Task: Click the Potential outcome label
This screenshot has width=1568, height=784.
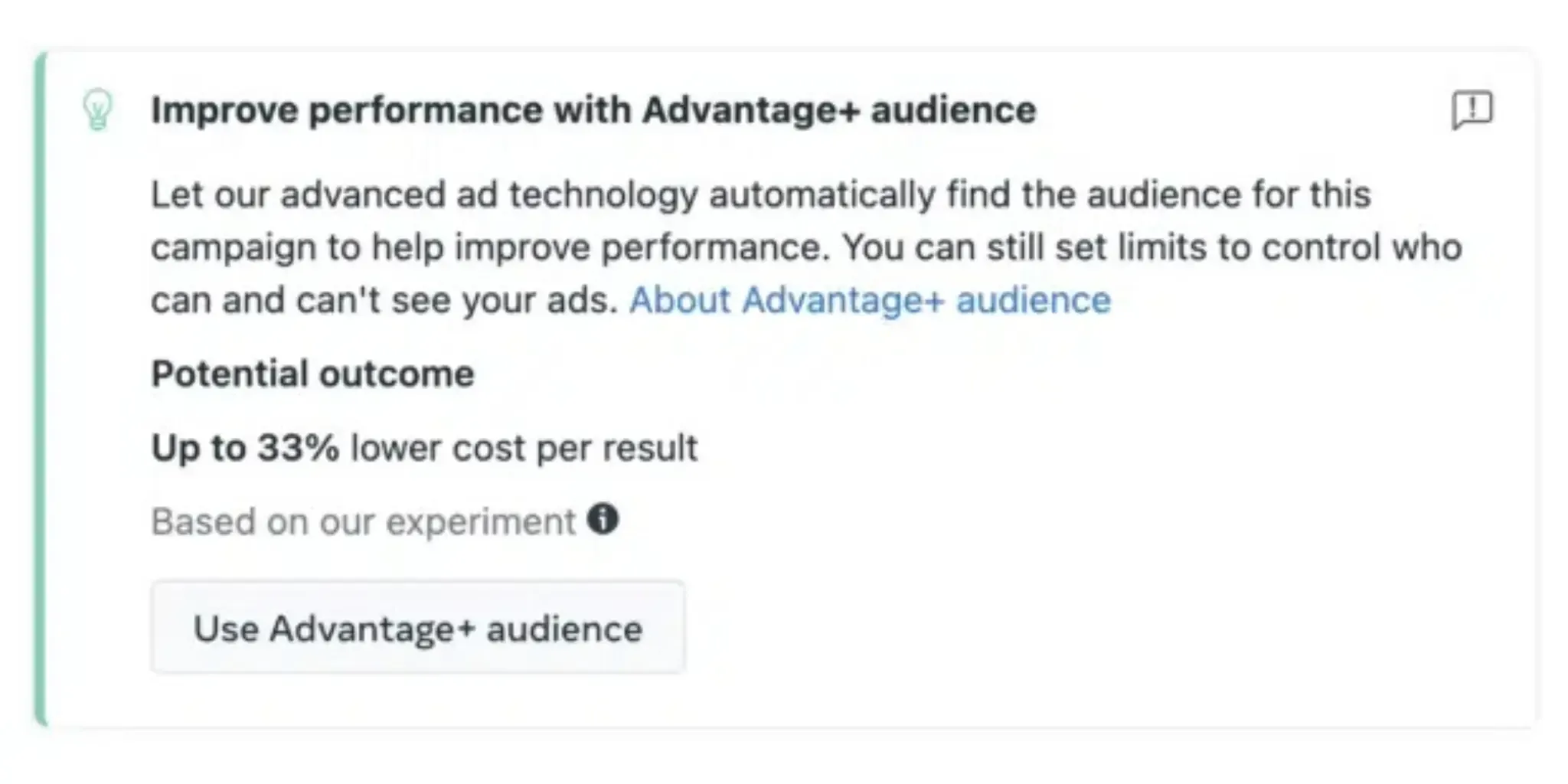Action: [312, 374]
